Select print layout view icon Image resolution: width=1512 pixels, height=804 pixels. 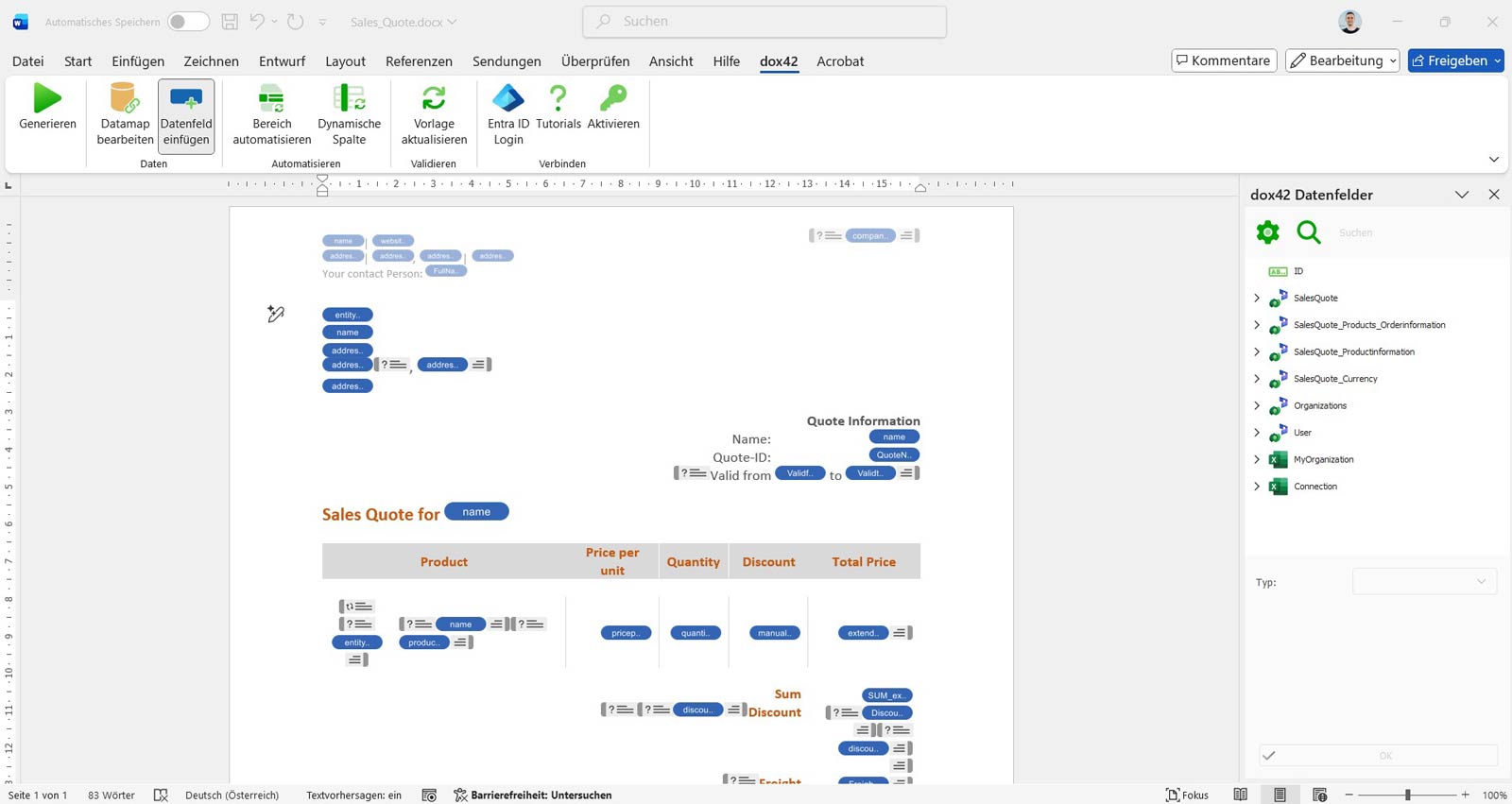[x=1280, y=795]
